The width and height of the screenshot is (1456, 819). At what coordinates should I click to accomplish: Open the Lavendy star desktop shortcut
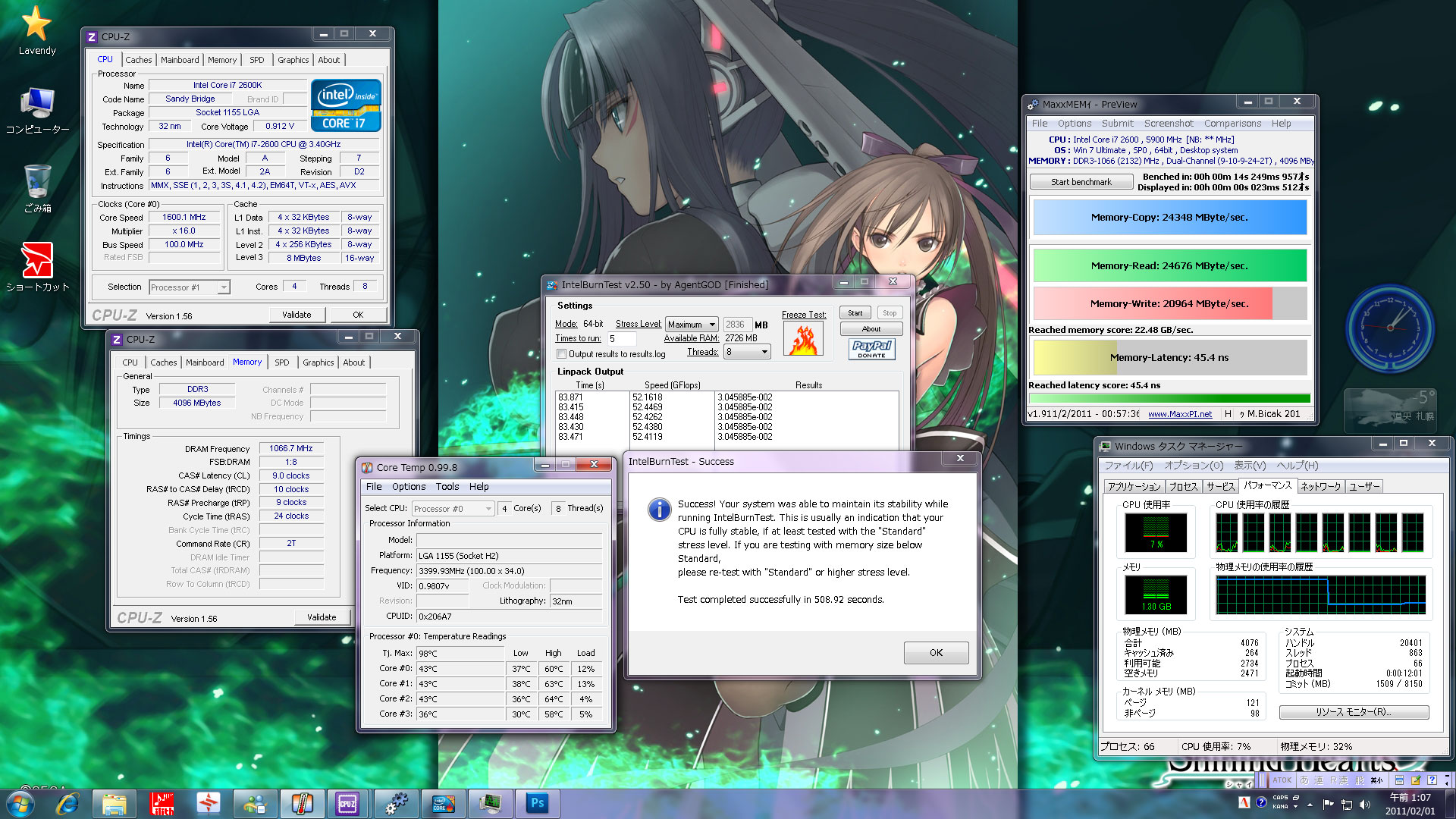(36, 30)
